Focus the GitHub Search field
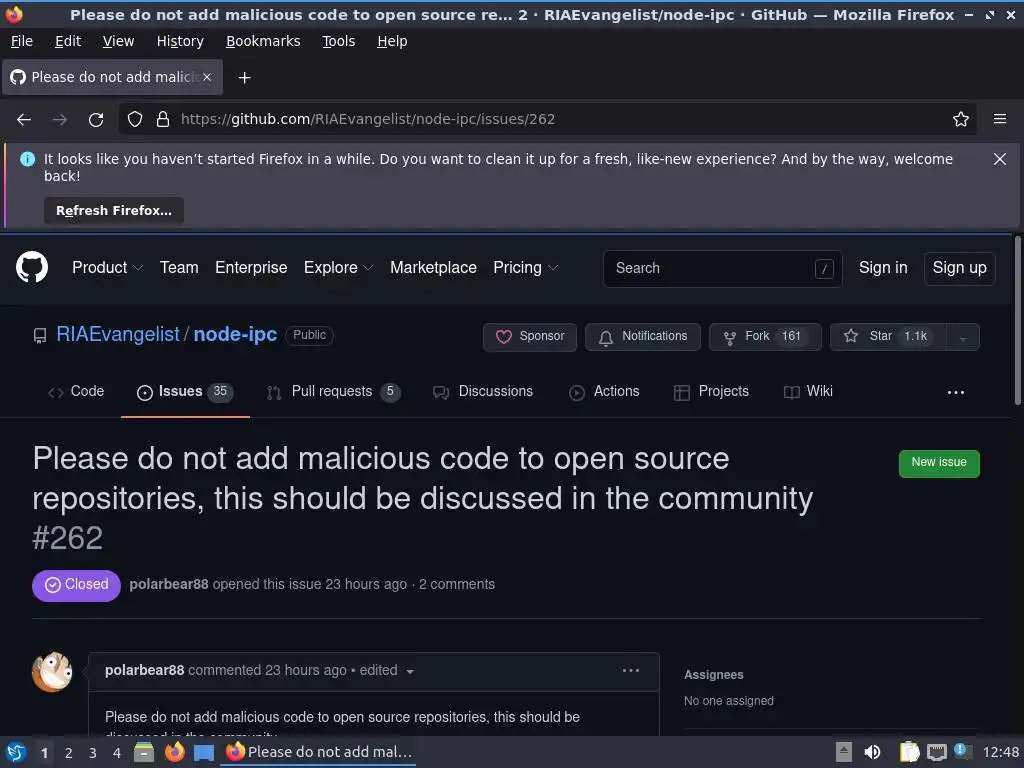This screenshot has width=1024, height=768. [722, 268]
